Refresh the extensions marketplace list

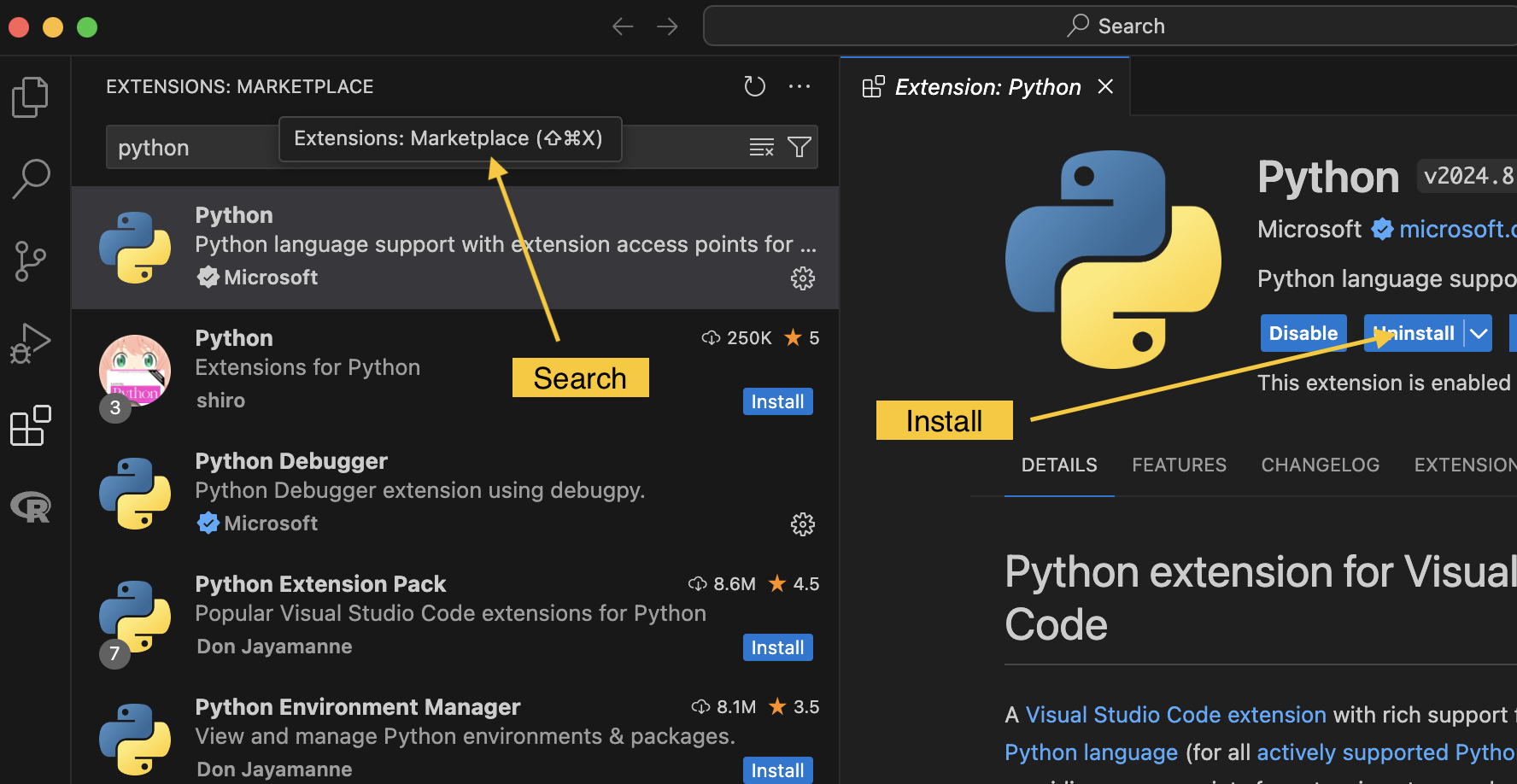tap(754, 86)
